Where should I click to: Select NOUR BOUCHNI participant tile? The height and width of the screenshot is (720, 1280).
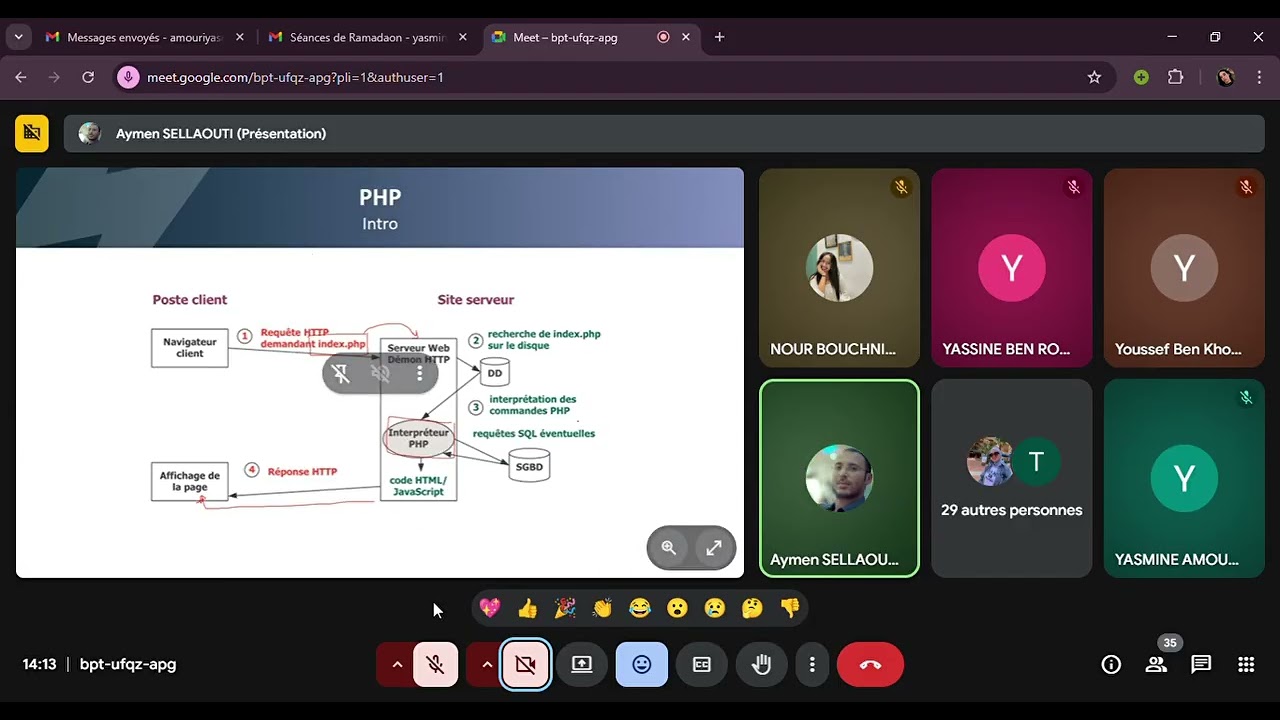click(839, 268)
